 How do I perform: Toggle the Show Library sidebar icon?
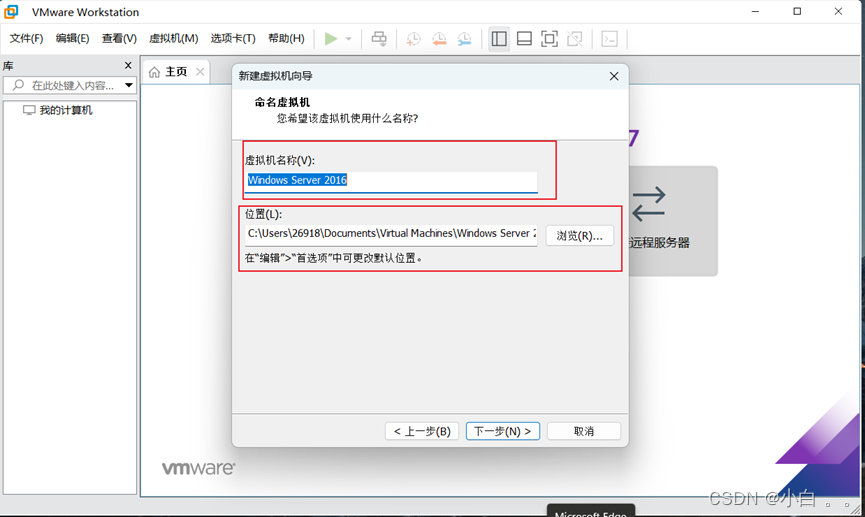[499, 39]
